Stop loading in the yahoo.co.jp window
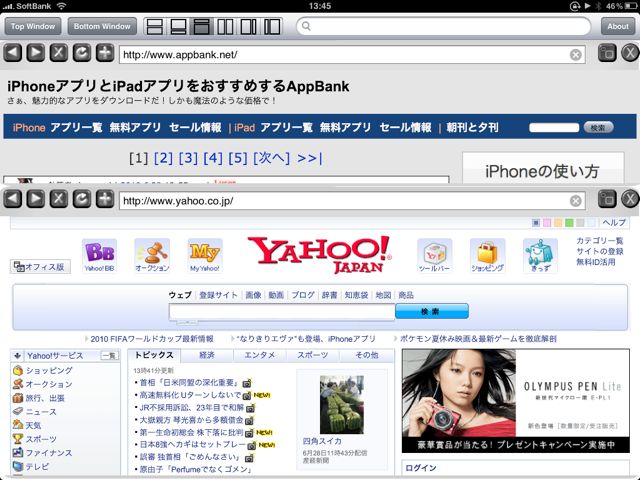Viewport: 640px width, 480px height. tap(59, 199)
